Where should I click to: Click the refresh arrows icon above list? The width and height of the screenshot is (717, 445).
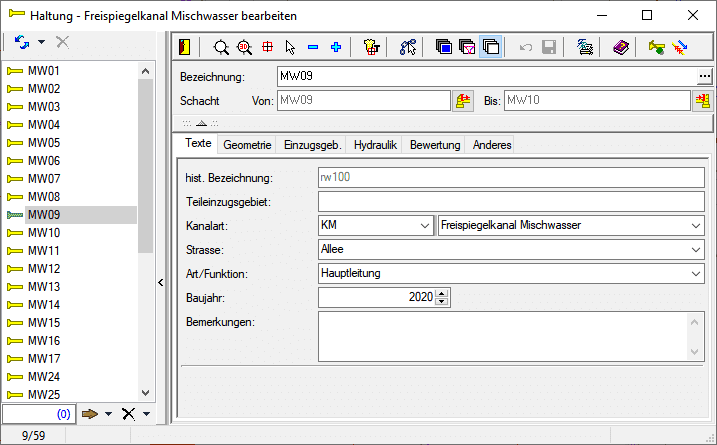23,42
